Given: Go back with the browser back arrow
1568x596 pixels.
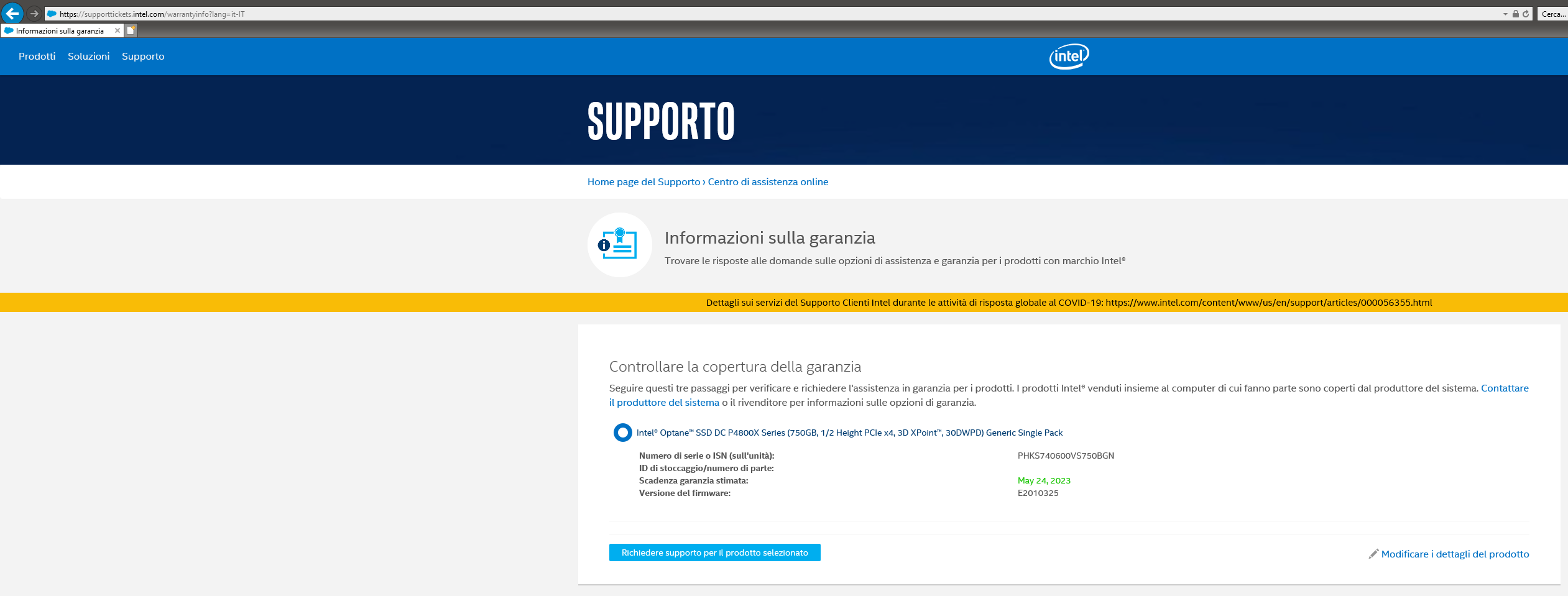Looking at the screenshot, I should [x=12, y=13].
